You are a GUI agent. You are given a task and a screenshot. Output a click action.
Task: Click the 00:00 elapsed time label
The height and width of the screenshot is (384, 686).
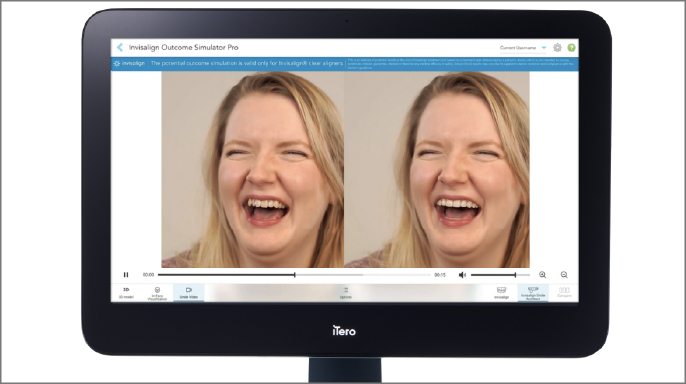(x=148, y=275)
